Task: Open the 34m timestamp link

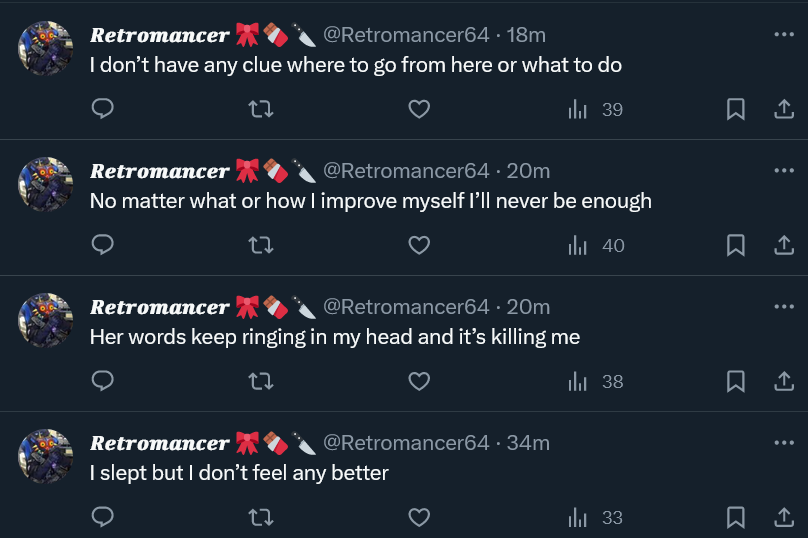Action: 528,443
